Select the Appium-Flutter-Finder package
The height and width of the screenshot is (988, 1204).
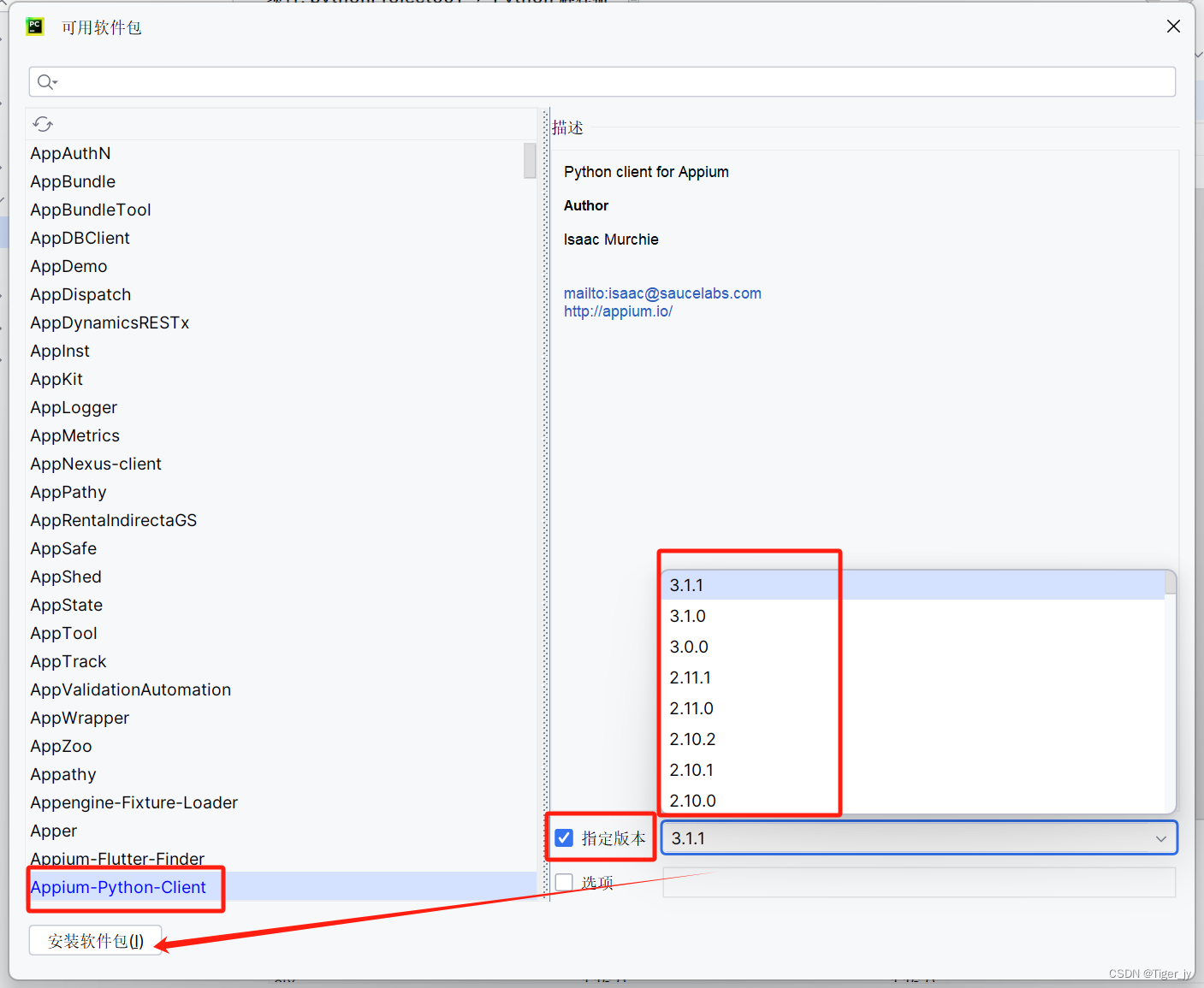(x=117, y=859)
